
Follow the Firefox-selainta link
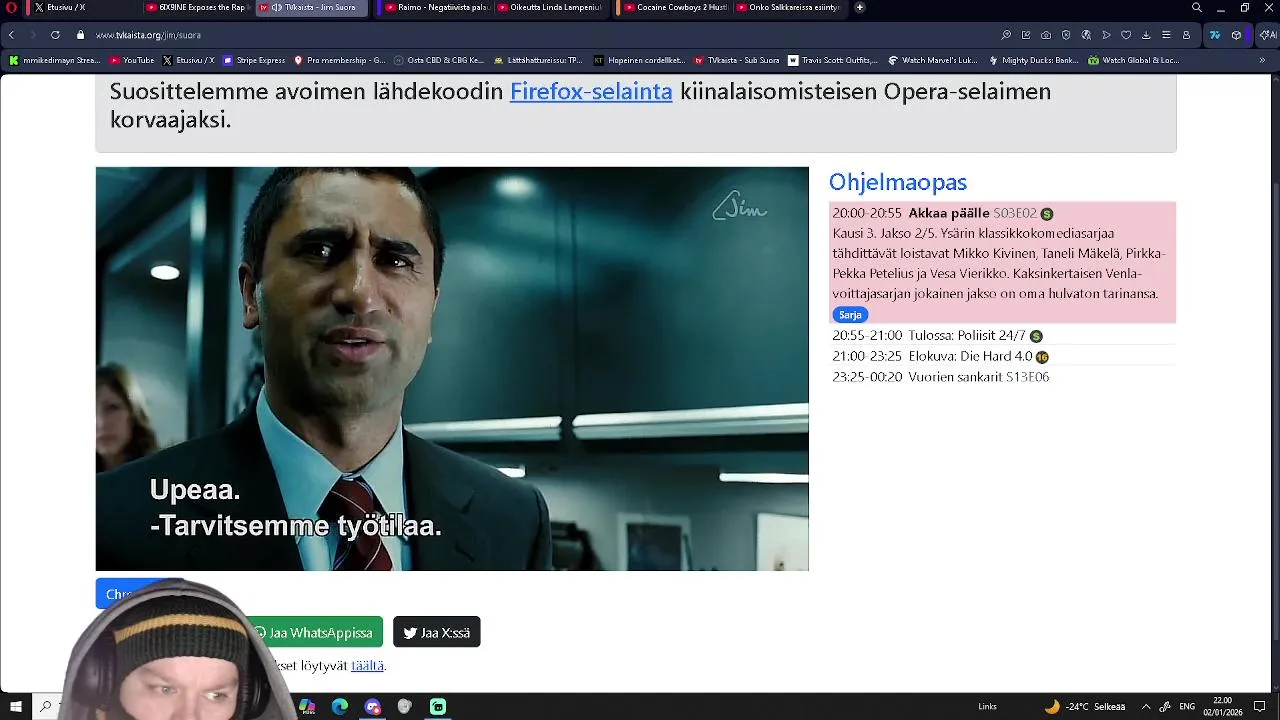[591, 91]
